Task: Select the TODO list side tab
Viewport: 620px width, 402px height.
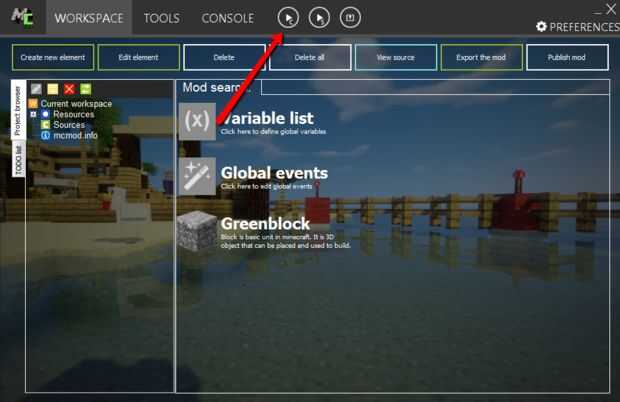Action: (x=18, y=159)
